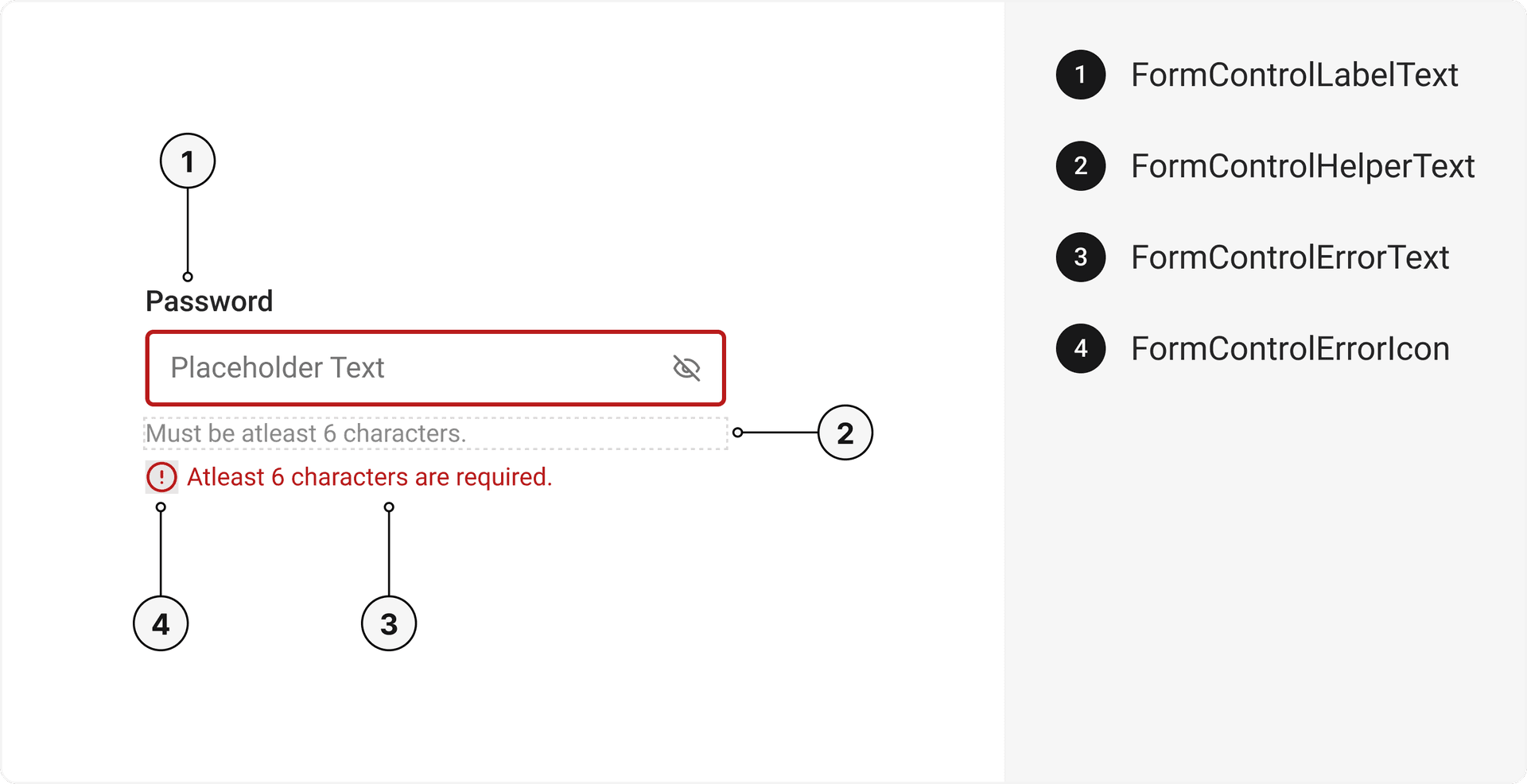Click the FormControlErrorText legend entry

pyautogui.click(x=1289, y=257)
